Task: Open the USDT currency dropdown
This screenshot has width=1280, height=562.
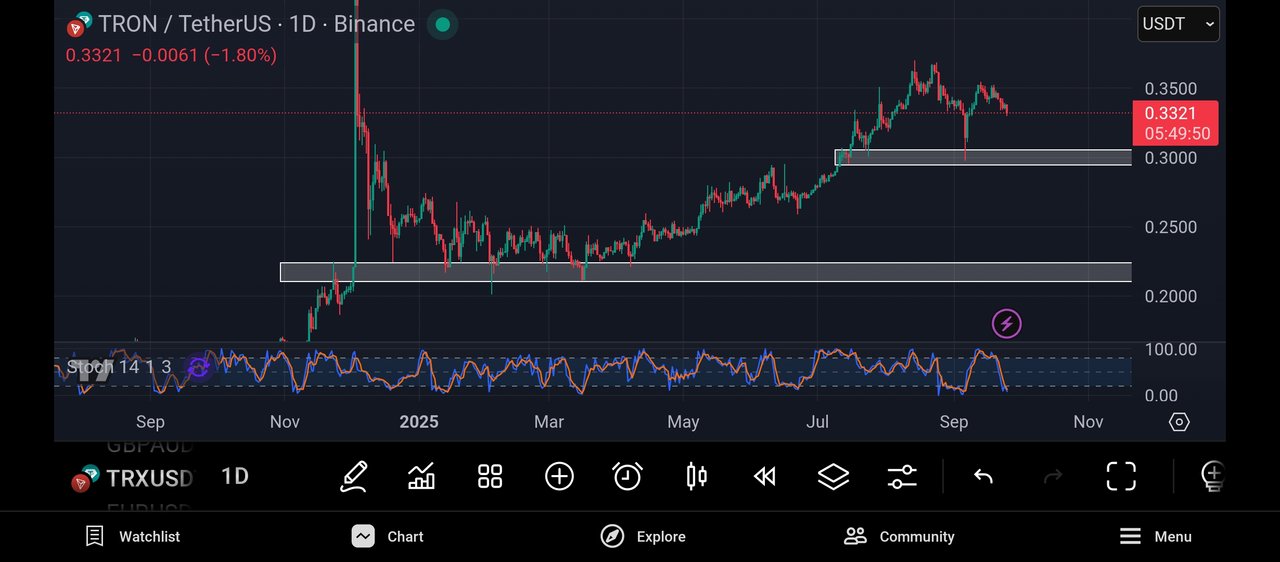Action: [1178, 24]
